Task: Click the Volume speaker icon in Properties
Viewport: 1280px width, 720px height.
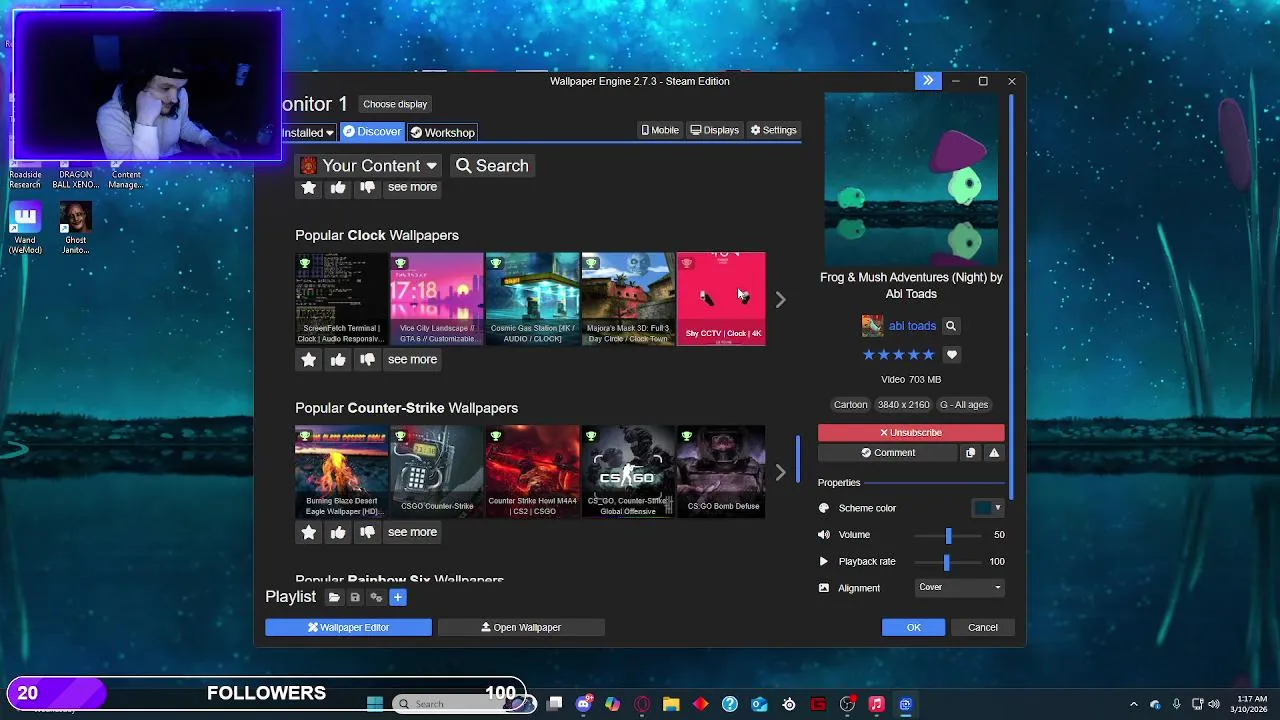Action: 824,535
